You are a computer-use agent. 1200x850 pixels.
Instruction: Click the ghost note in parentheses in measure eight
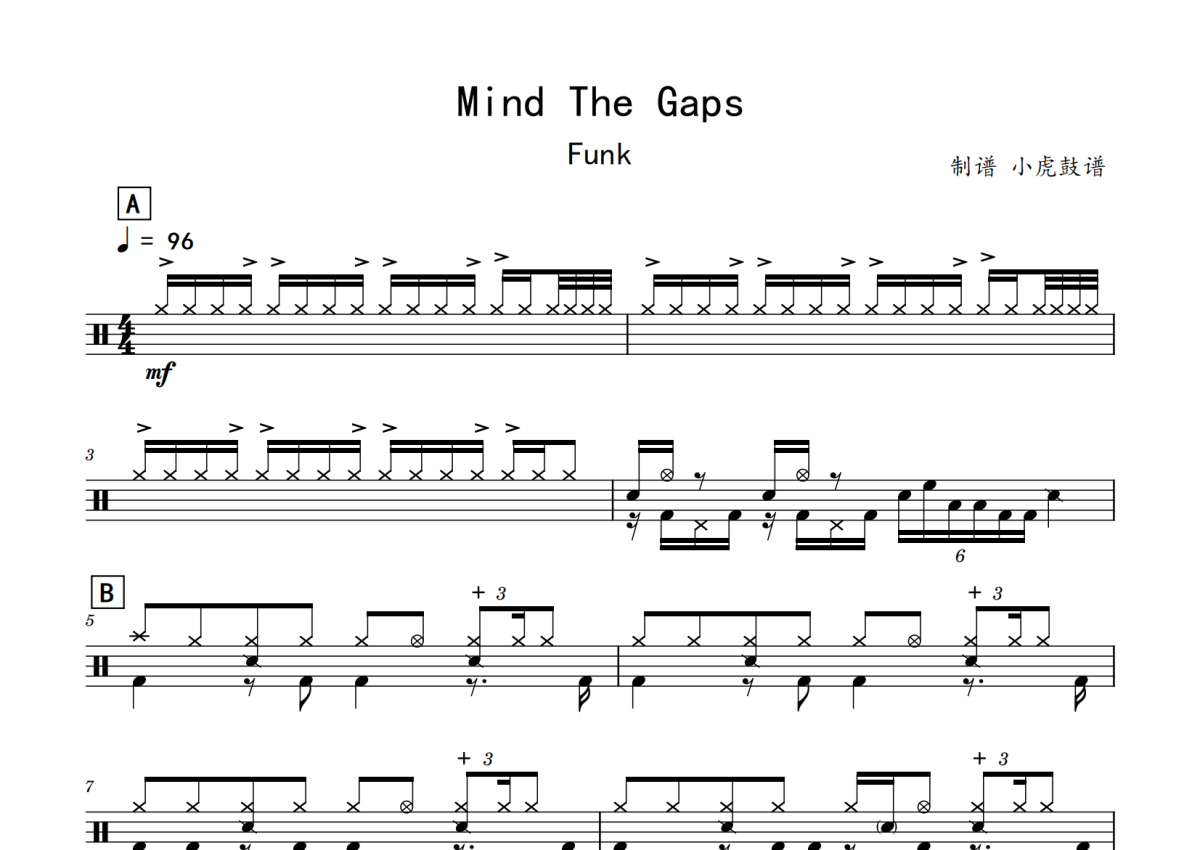coord(886,826)
